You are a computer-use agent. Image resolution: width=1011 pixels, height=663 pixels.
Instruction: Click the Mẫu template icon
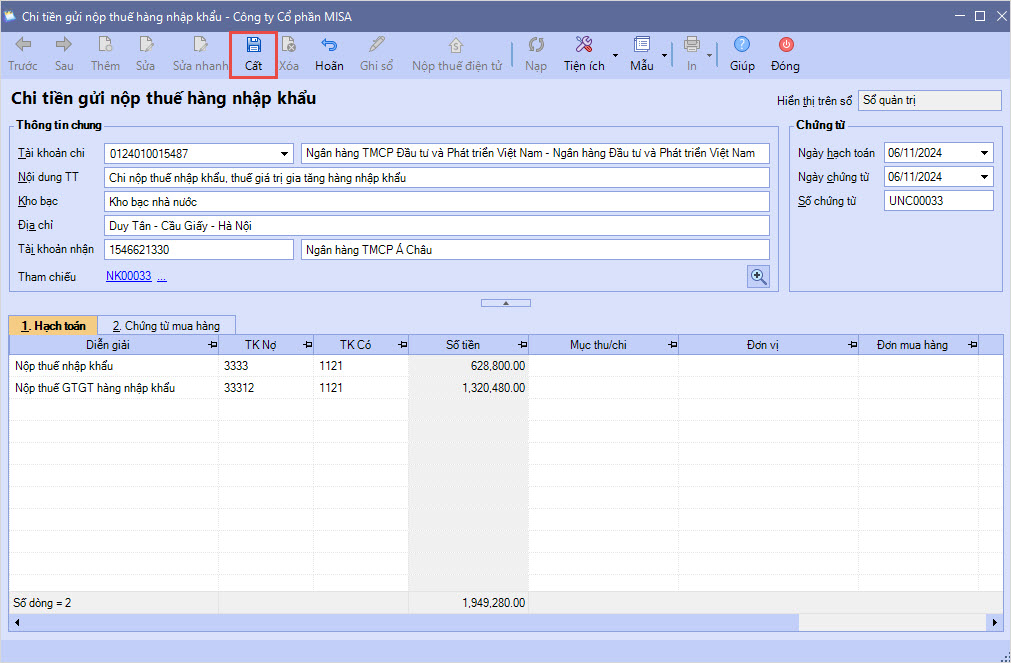[x=642, y=45]
